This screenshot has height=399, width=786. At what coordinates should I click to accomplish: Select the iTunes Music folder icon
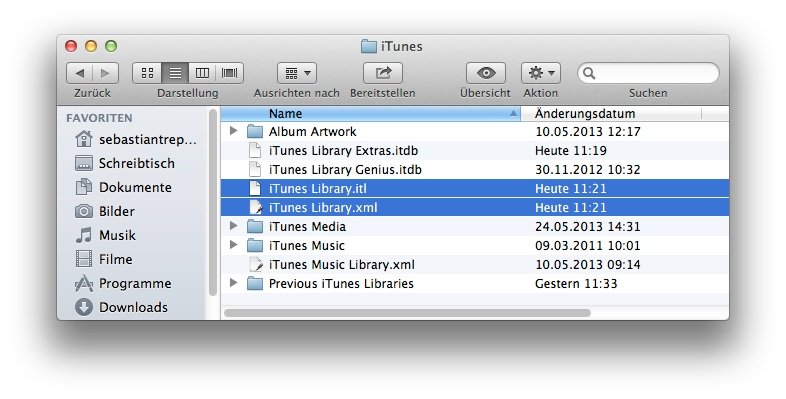click(x=255, y=246)
